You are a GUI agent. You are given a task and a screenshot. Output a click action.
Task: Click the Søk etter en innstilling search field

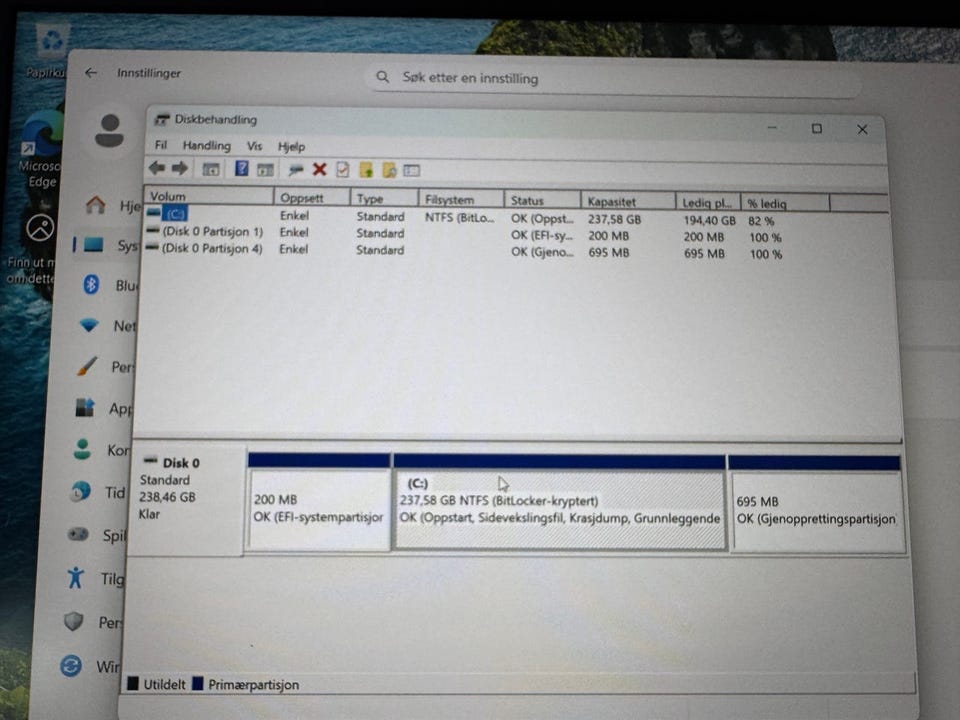pos(613,79)
